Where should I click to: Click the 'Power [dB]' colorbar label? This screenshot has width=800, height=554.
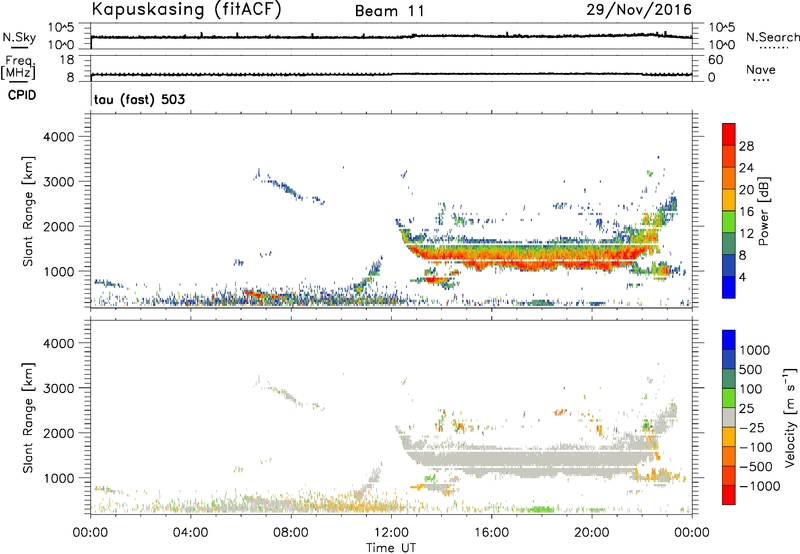[x=764, y=211]
